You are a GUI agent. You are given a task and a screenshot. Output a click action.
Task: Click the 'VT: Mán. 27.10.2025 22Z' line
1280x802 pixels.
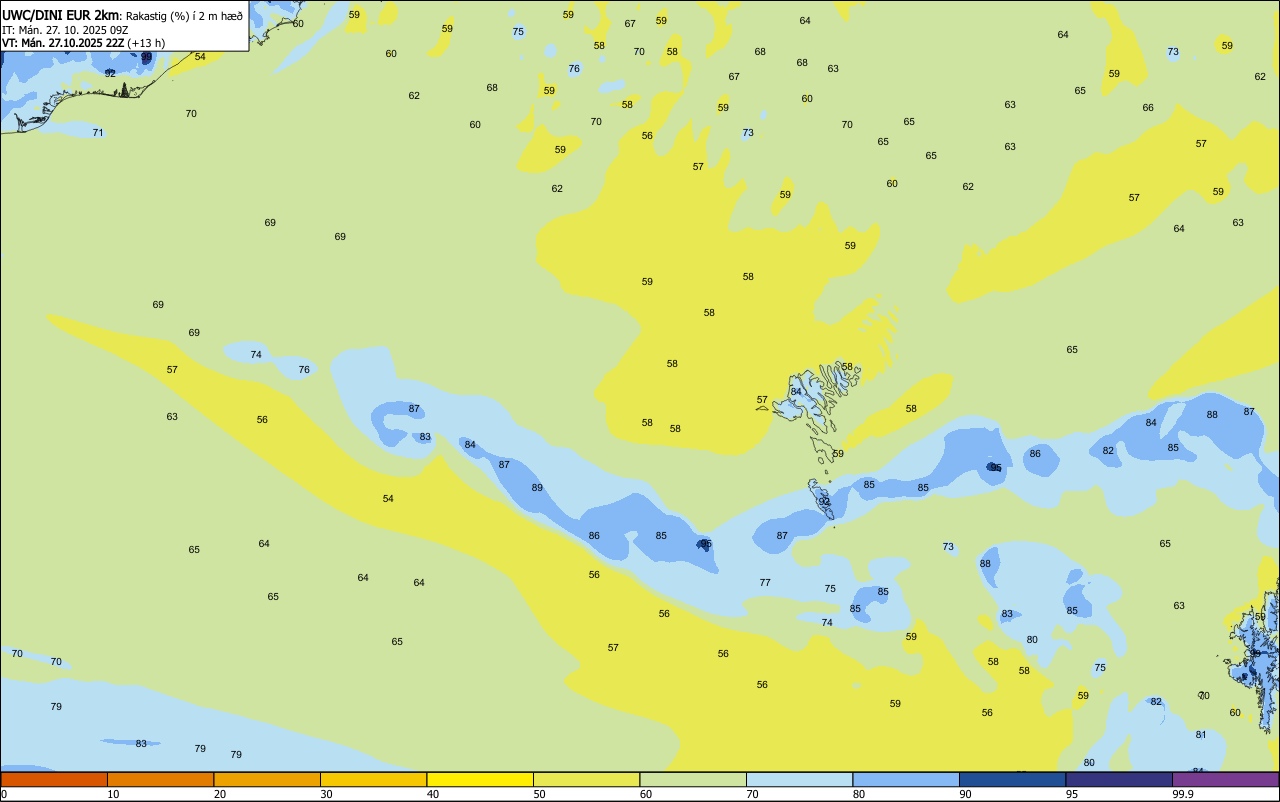coord(63,43)
